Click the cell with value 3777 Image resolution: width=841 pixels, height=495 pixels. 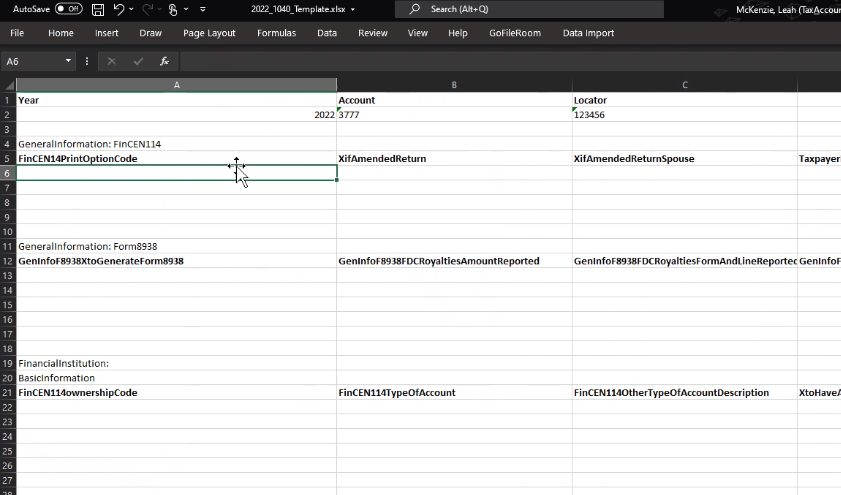pos(454,115)
